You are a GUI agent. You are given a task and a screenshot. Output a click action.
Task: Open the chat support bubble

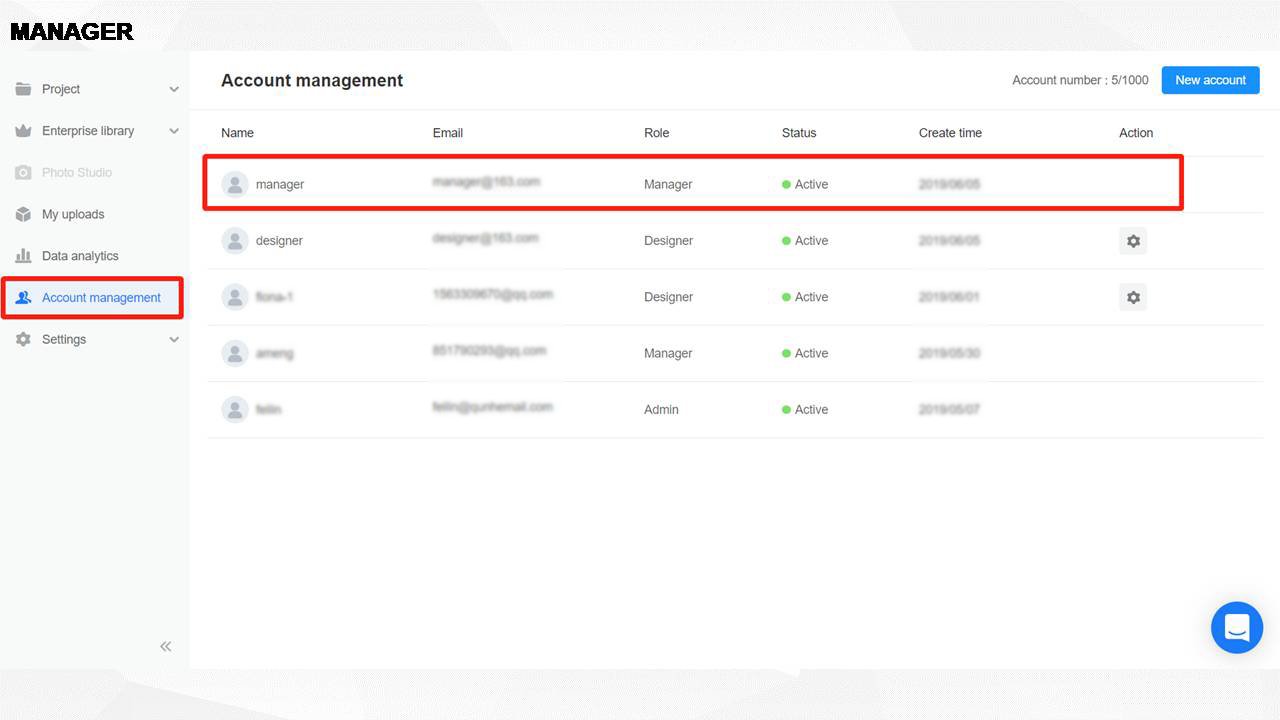point(1237,627)
